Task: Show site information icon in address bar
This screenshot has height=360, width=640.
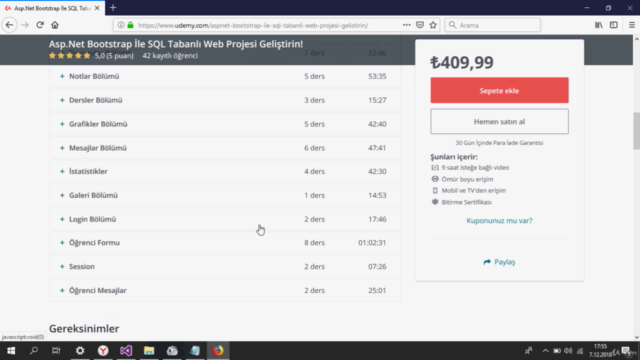Action: click(121, 25)
